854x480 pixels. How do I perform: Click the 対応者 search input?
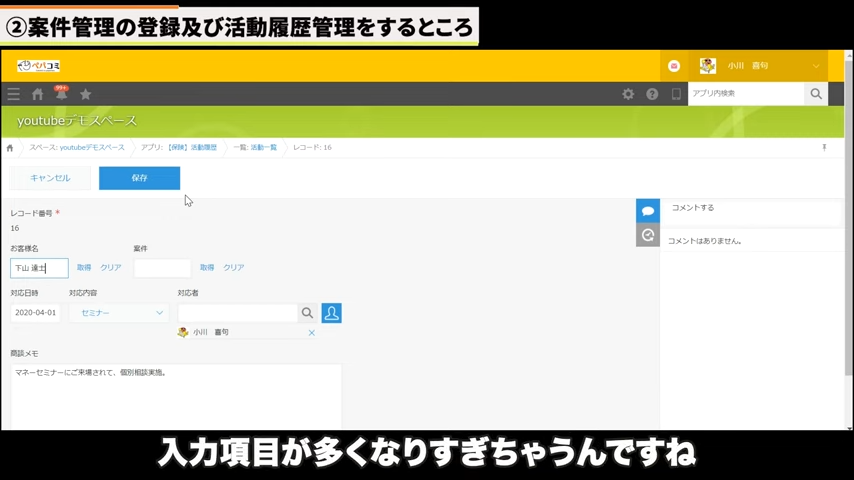[x=237, y=313]
